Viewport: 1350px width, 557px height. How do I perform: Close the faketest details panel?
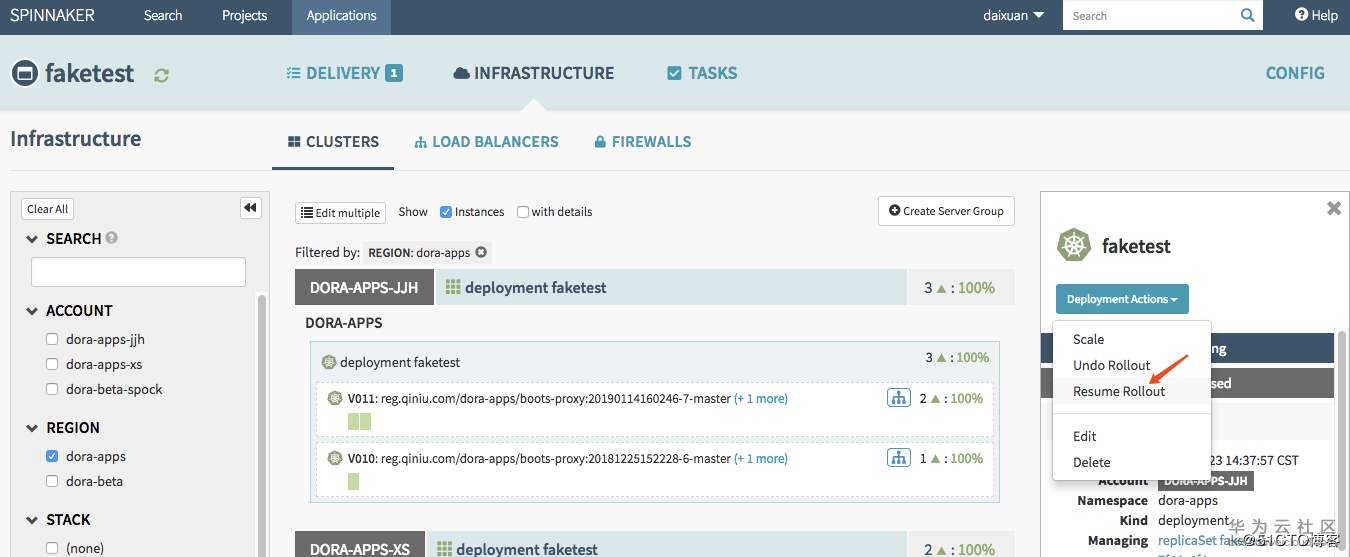click(1333, 208)
